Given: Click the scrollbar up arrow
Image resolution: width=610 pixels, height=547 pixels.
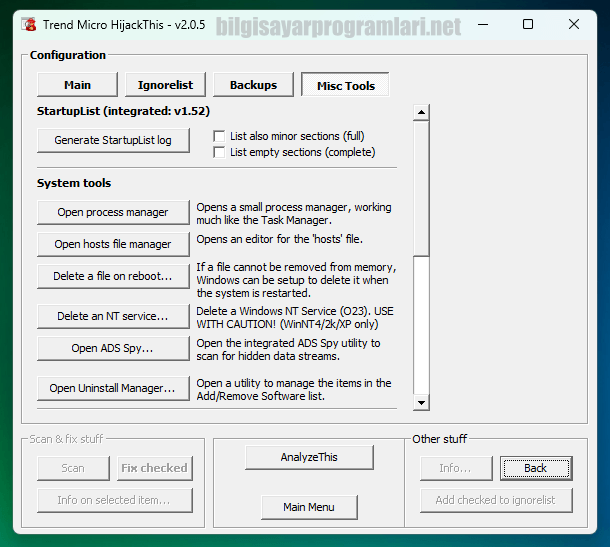Looking at the screenshot, I should tap(421, 112).
